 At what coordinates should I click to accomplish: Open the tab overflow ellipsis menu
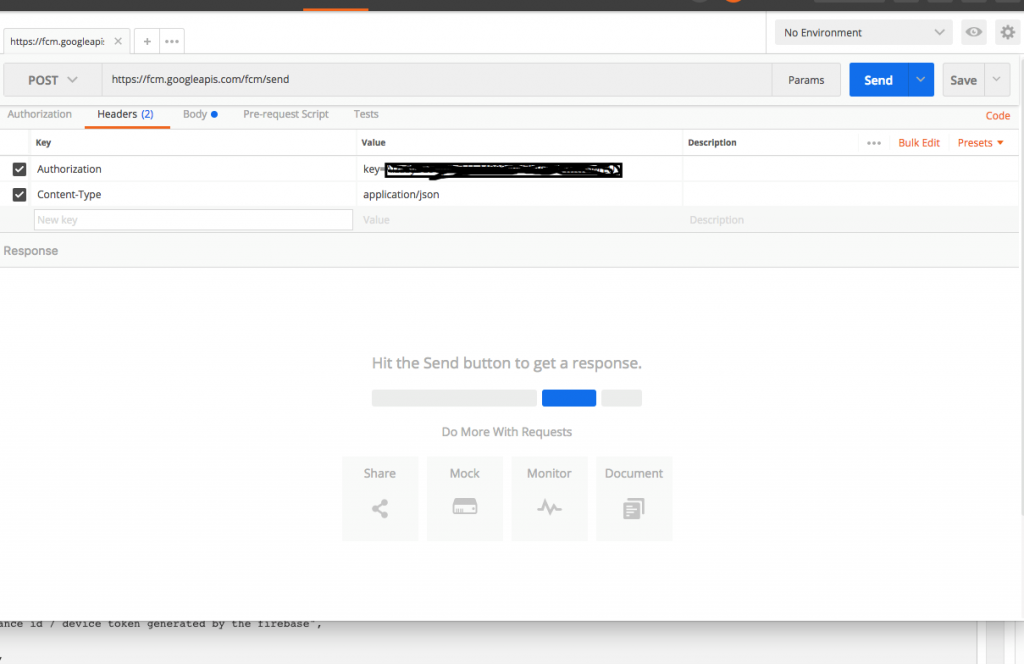(x=171, y=40)
